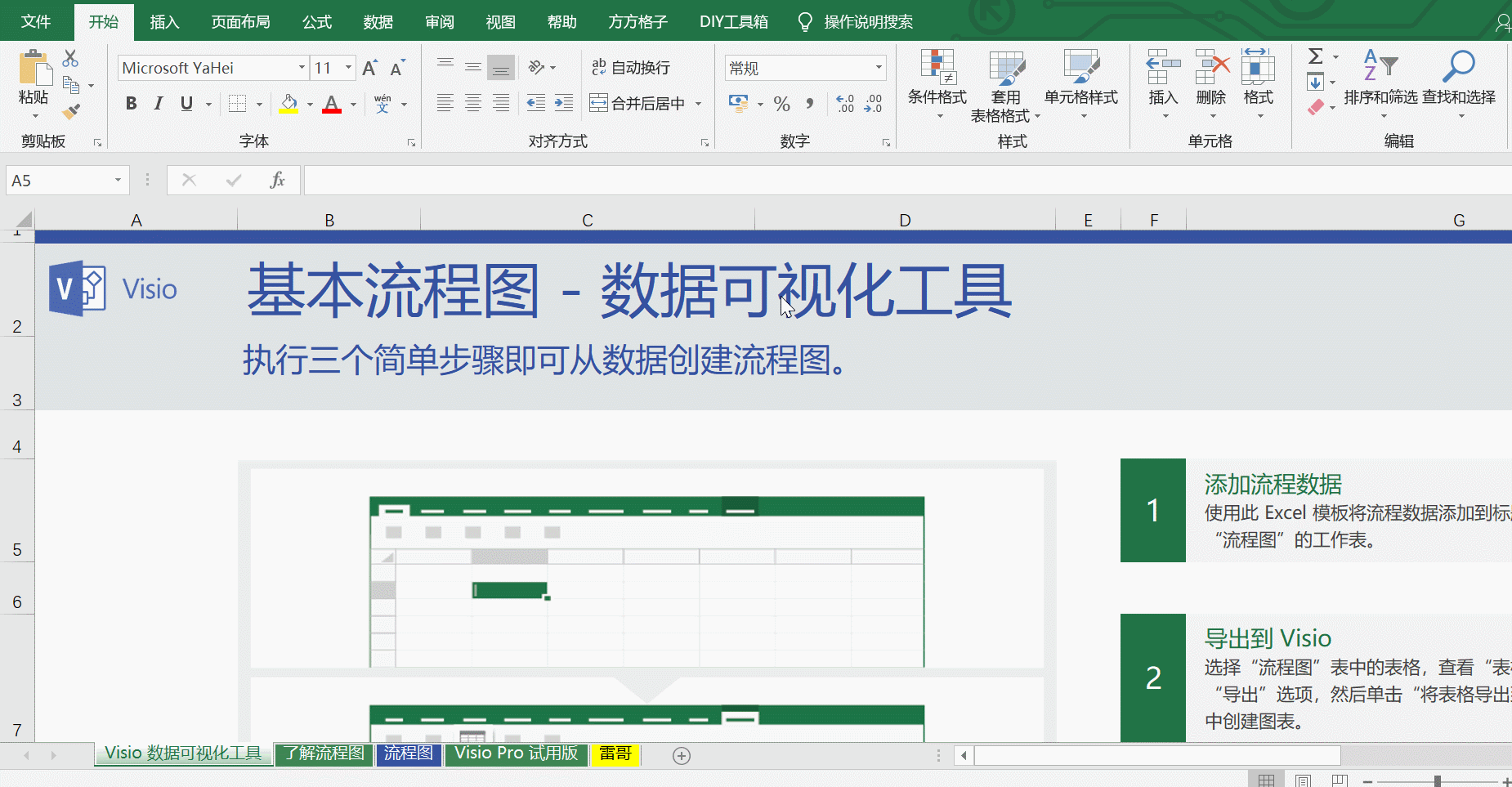The height and width of the screenshot is (787, 1512).
Task: Toggle italic formatting
Action: [159, 103]
